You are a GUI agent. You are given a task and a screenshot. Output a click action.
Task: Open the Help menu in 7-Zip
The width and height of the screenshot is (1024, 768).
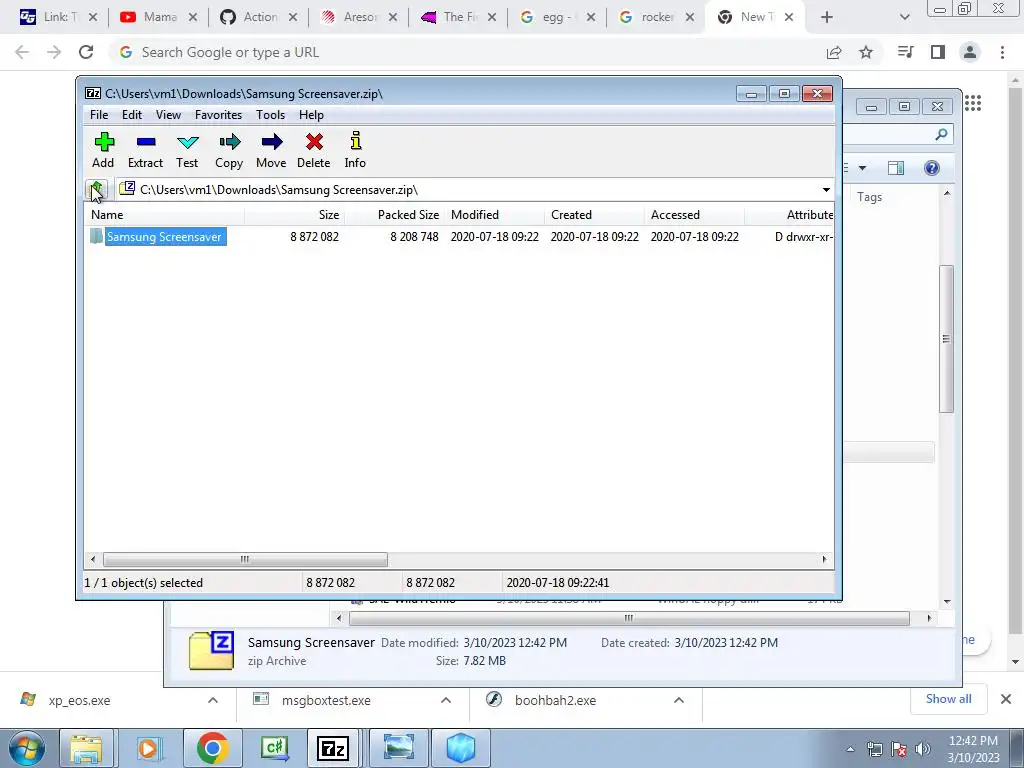pos(312,115)
